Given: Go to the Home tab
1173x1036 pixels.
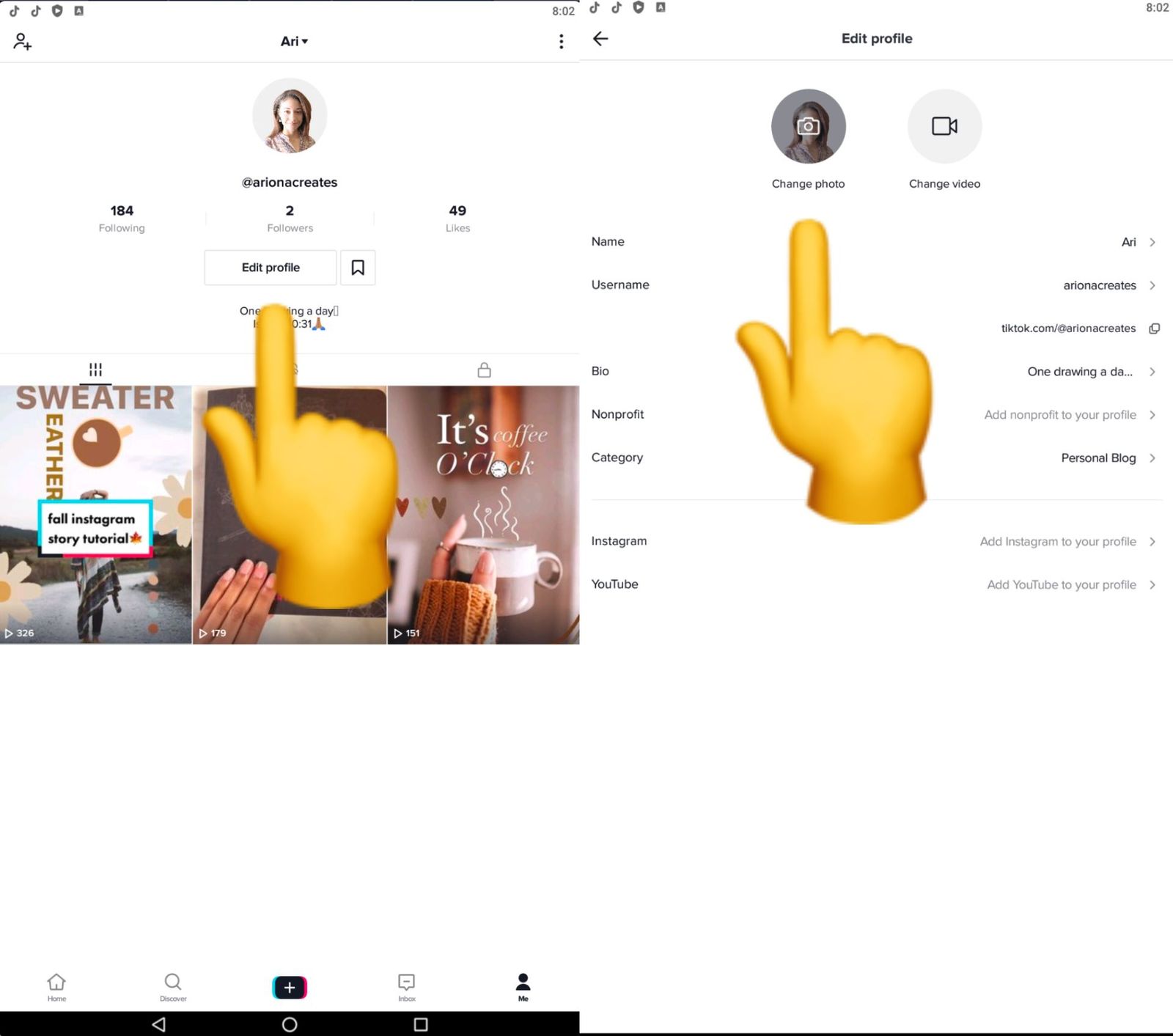Looking at the screenshot, I should click(x=56, y=987).
